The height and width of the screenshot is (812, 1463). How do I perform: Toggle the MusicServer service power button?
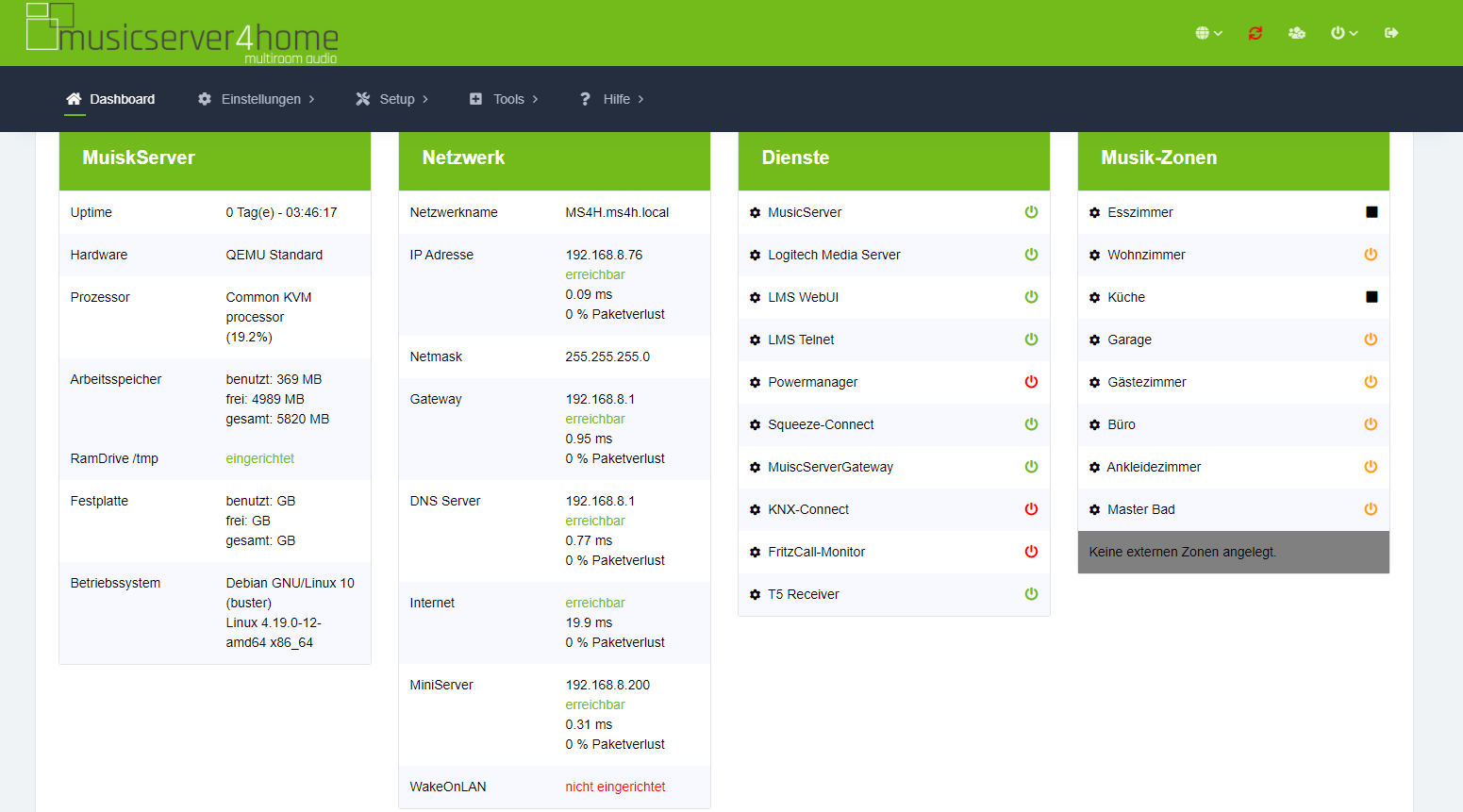[x=1031, y=212]
